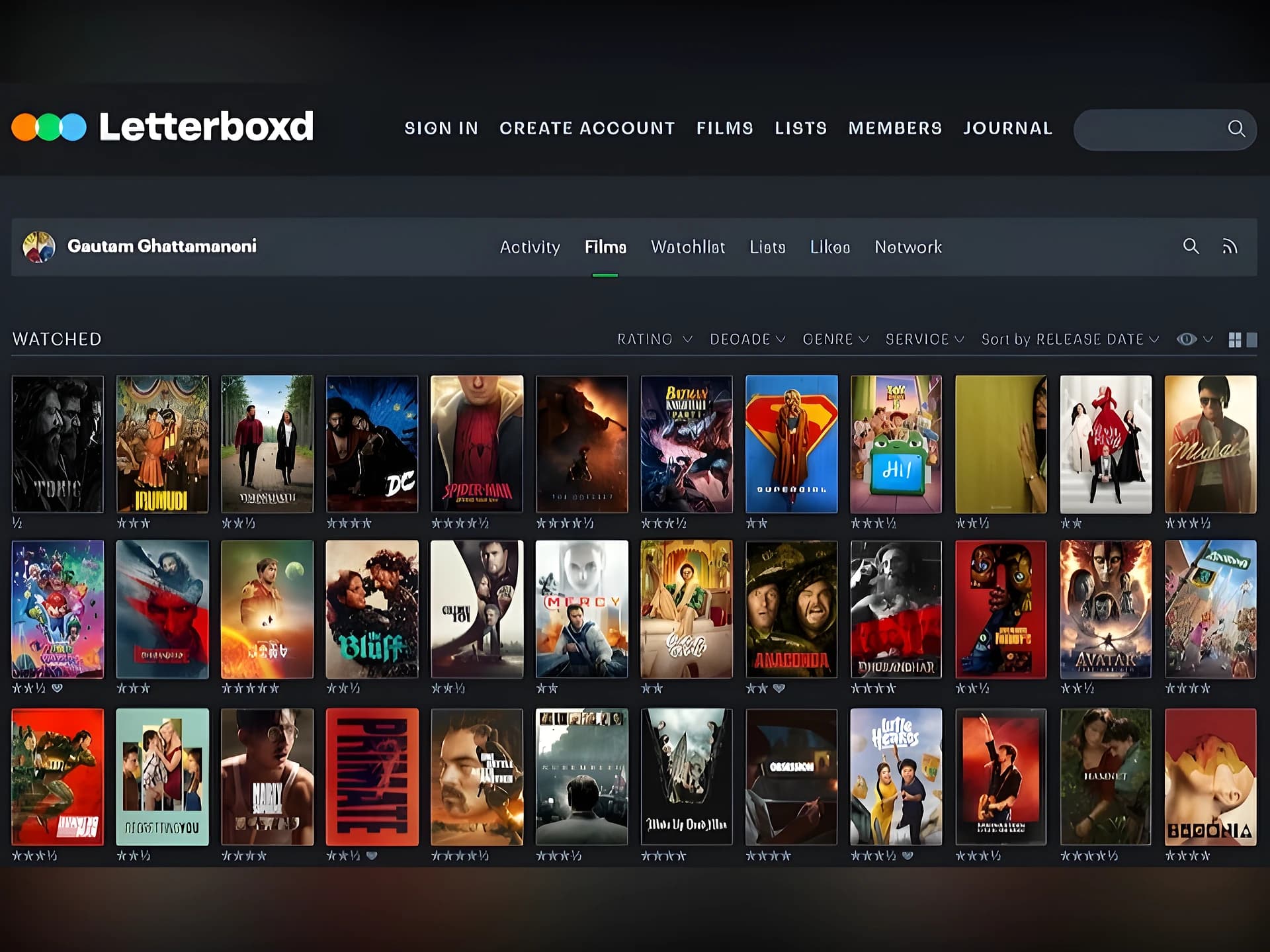Click the heart icon under the Anaconda poster
This screenshot has height=952, width=1270.
[x=779, y=689]
